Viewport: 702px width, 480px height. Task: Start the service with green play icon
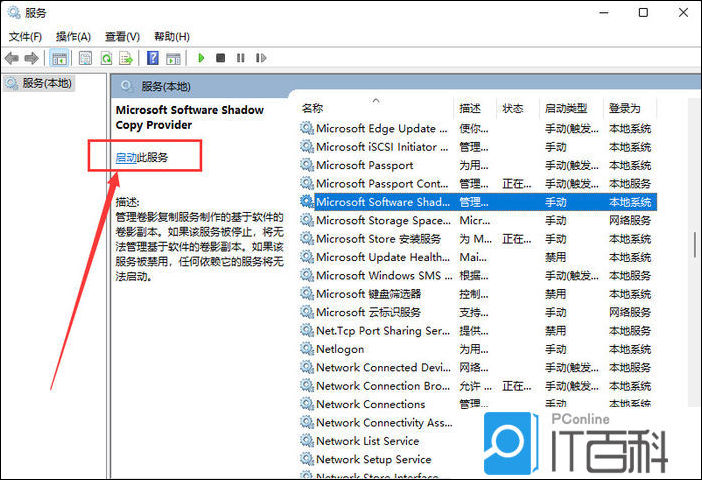tap(201, 58)
